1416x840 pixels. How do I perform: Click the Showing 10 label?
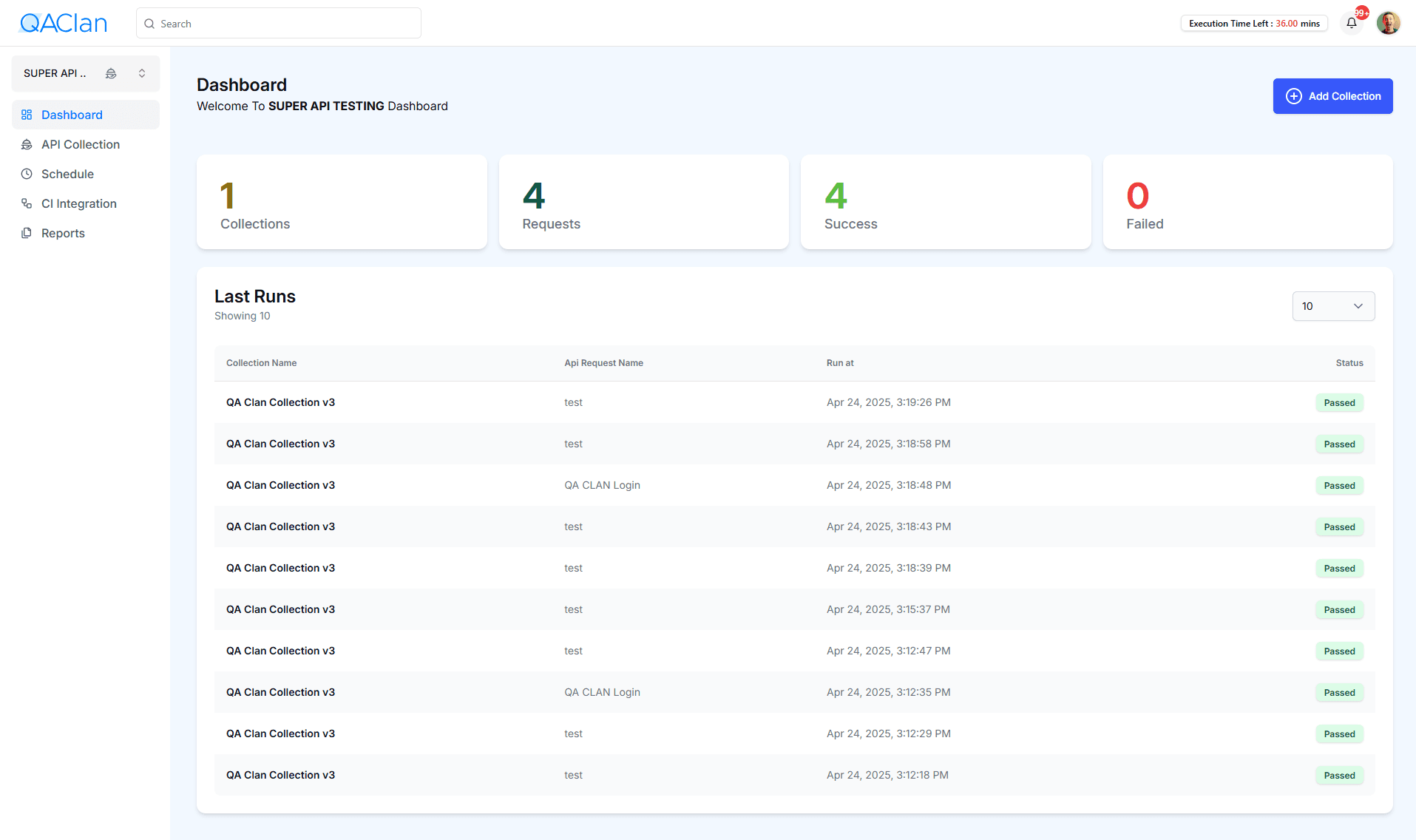click(x=242, y=316)
